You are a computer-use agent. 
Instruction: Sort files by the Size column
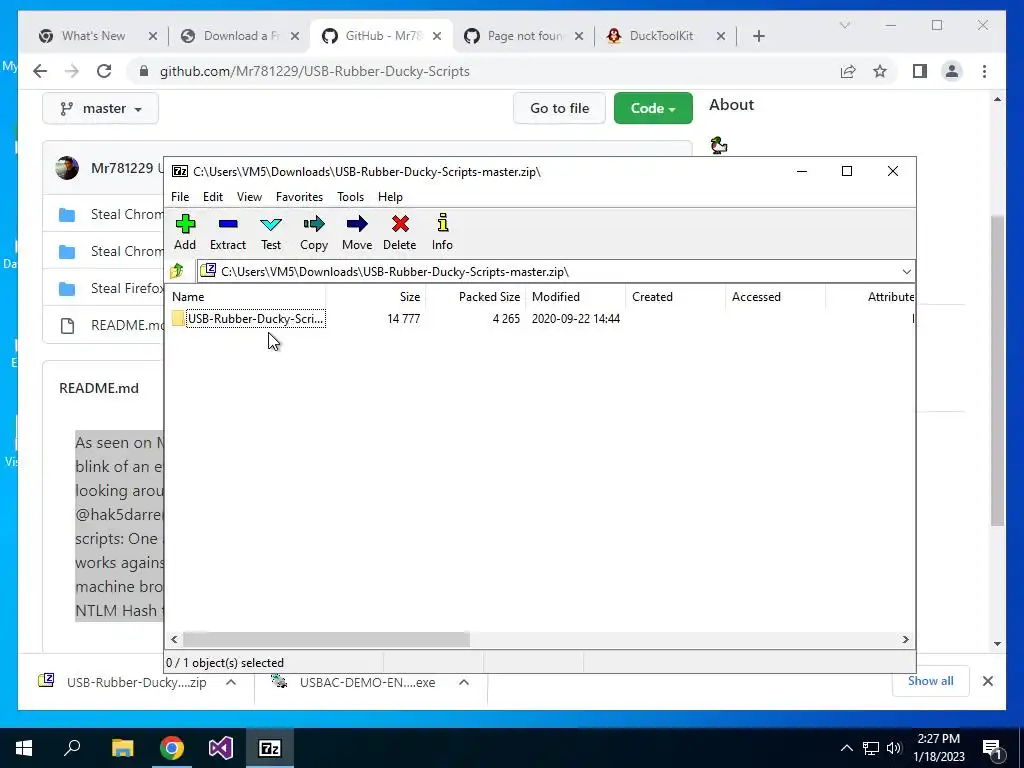pos(376,296)
